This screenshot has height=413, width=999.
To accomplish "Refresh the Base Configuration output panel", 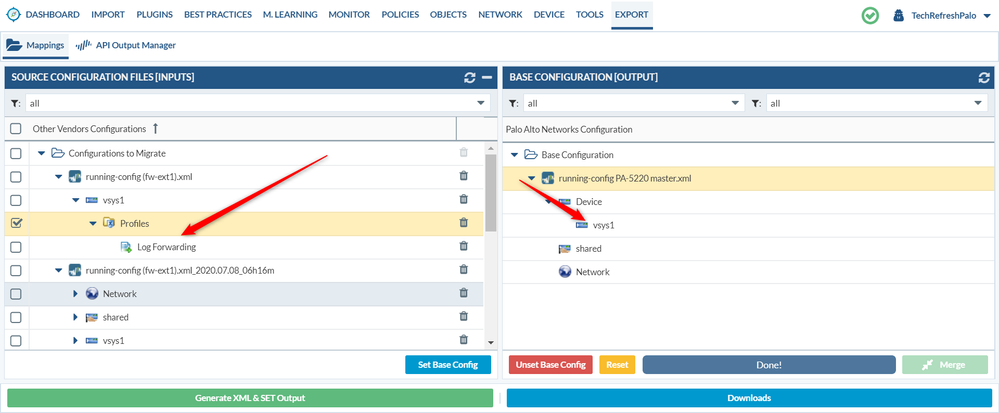I will (984, 78).
